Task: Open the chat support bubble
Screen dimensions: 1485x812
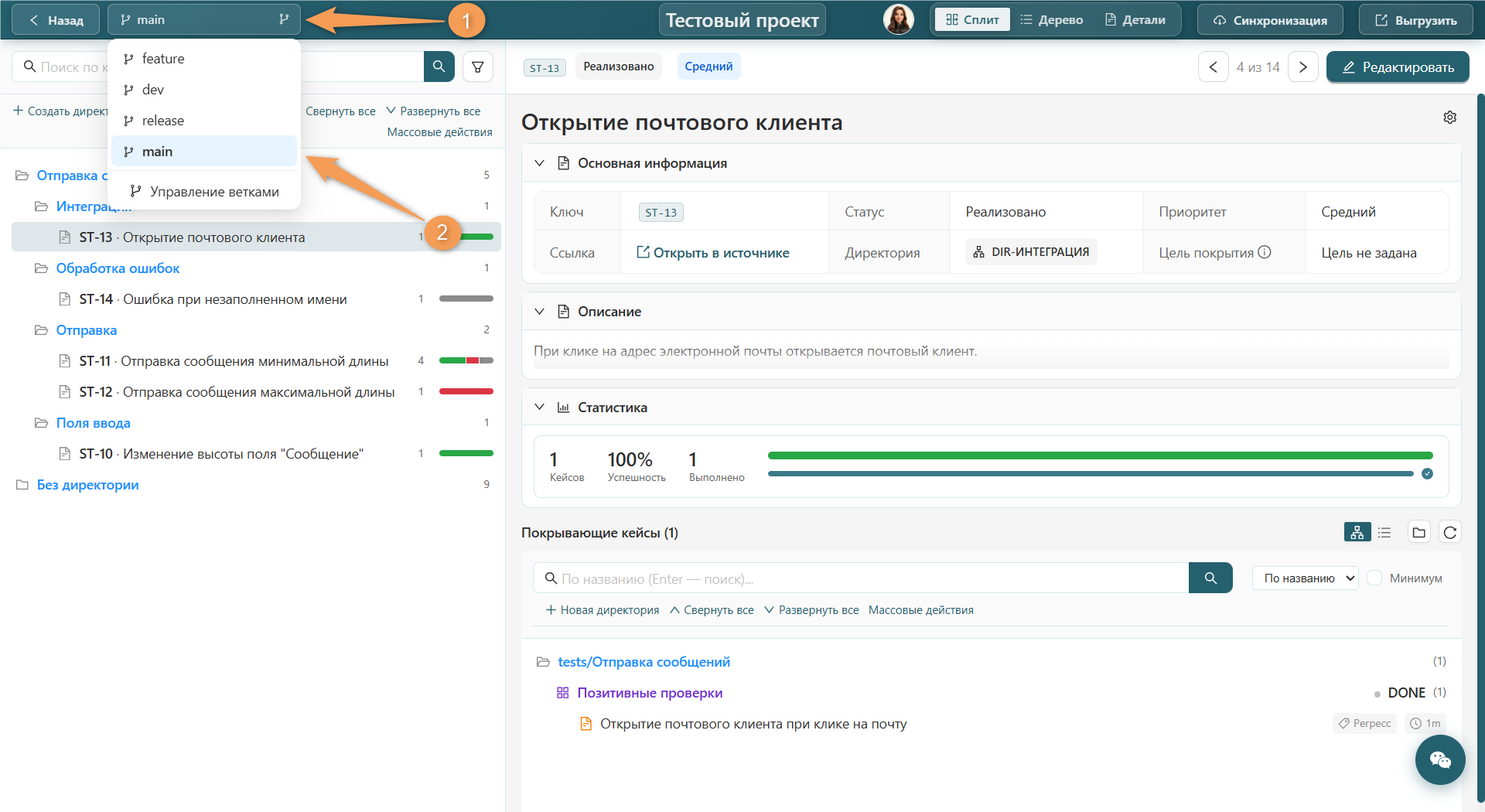Action: tap(1440, 760)
